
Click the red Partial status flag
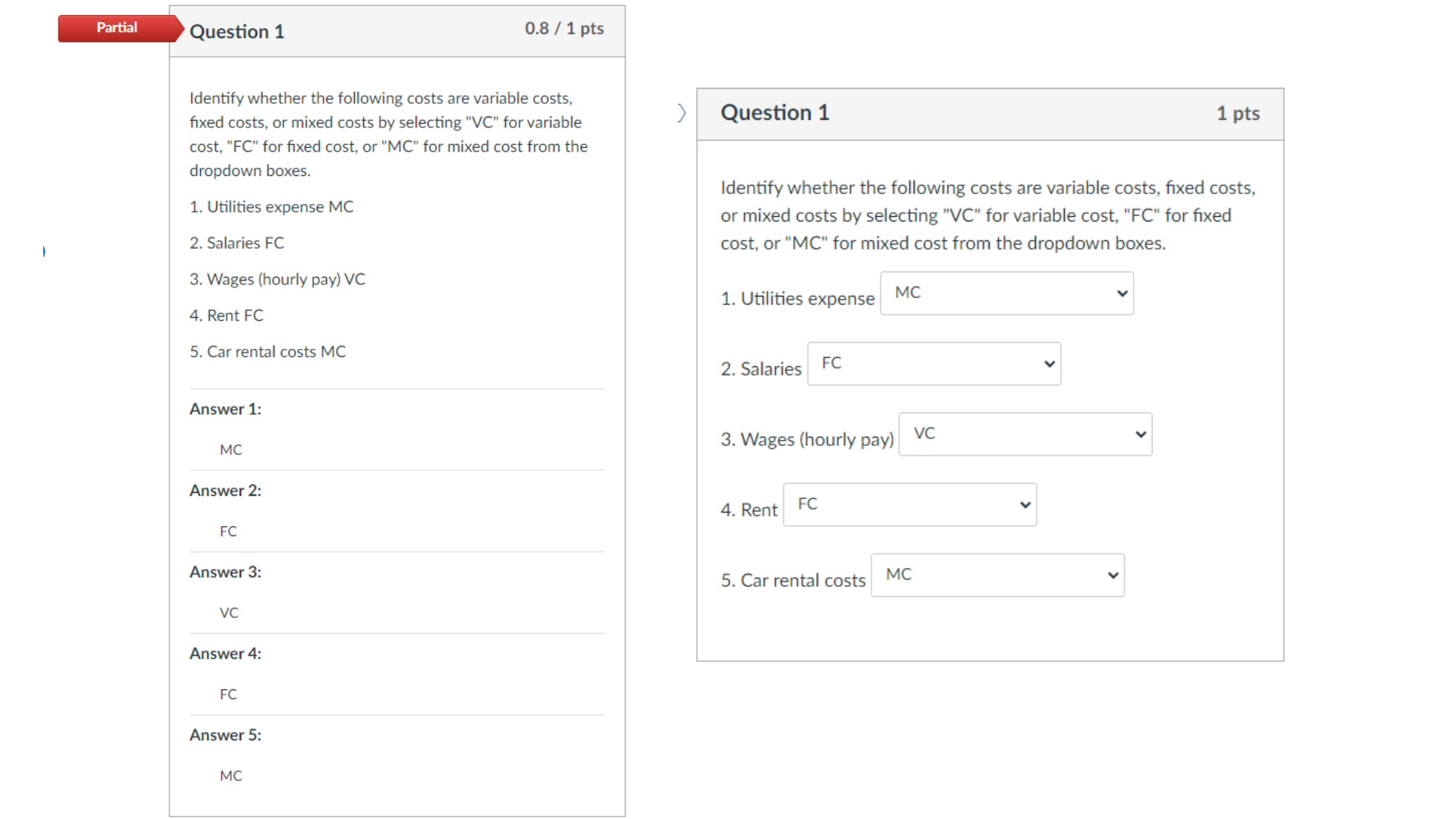[117, 28]
